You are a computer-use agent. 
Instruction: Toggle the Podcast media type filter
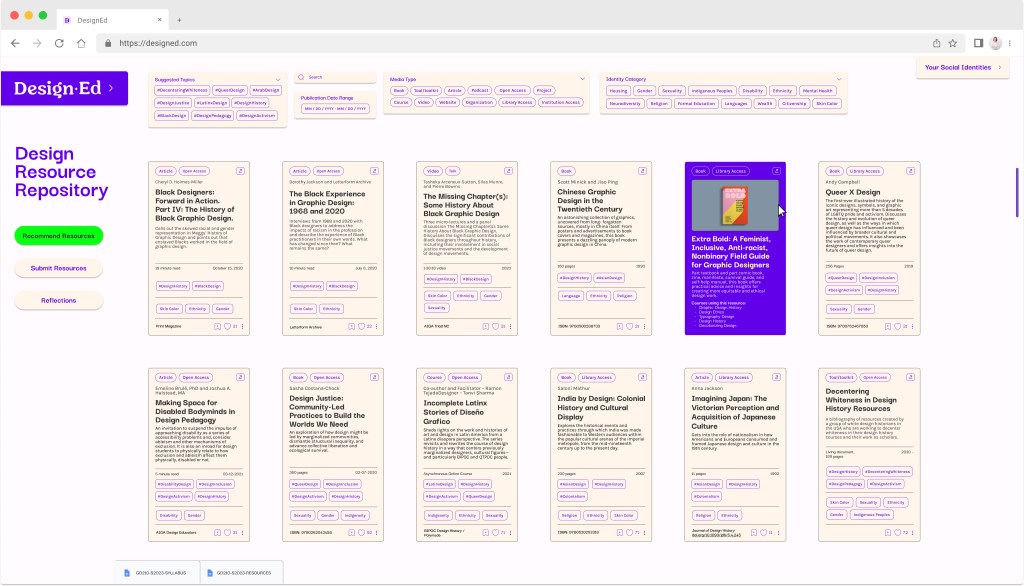coord(479,90)
